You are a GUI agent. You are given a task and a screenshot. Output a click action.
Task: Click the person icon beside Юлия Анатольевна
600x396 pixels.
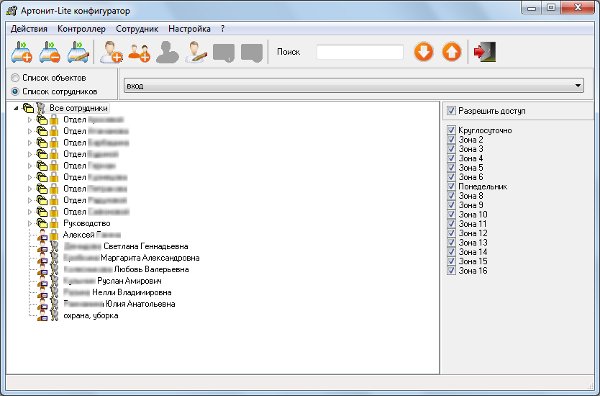pos(43,304)
